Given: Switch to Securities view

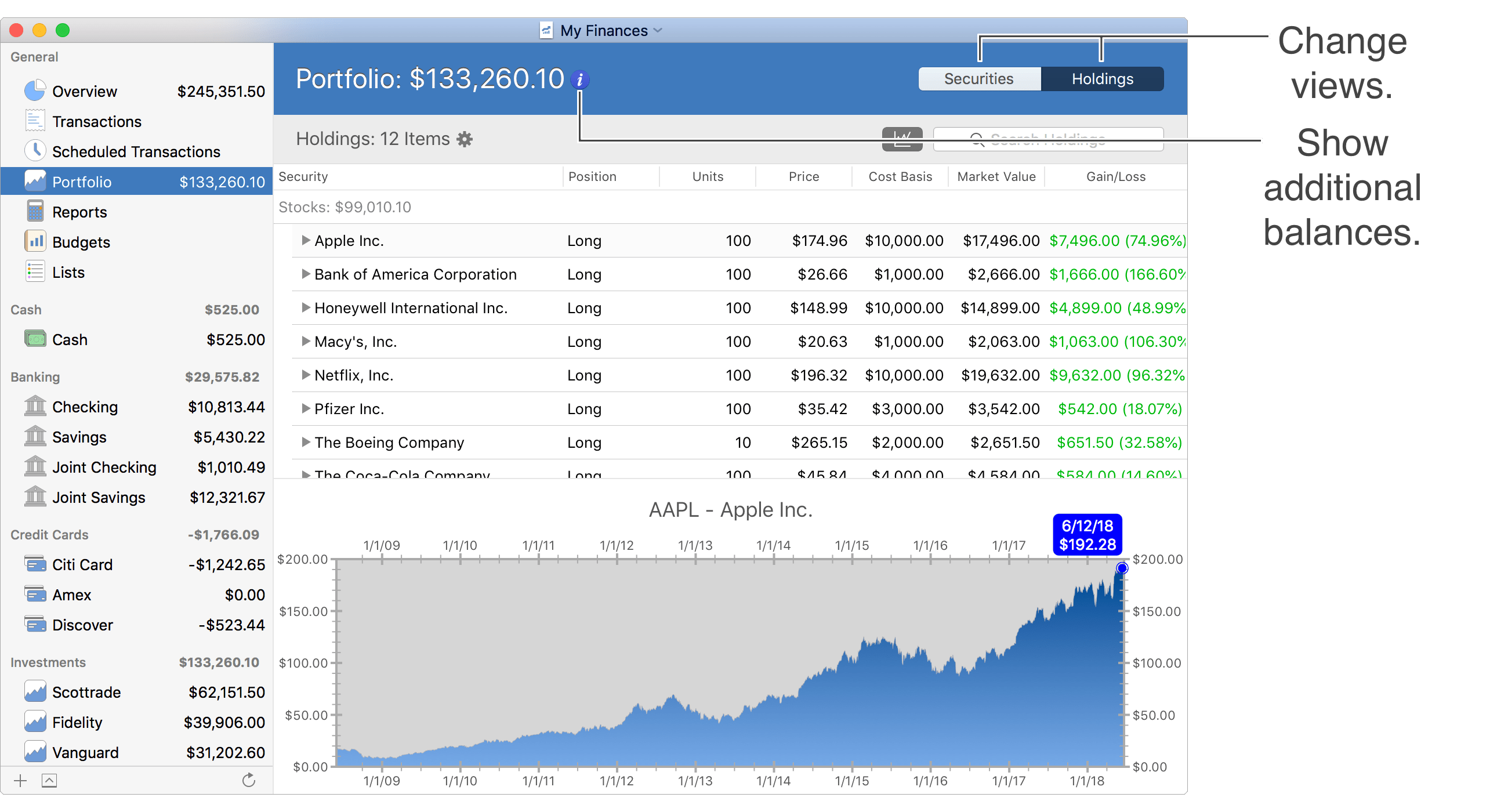Looking at the screenshot, I should tap(979, 79).
